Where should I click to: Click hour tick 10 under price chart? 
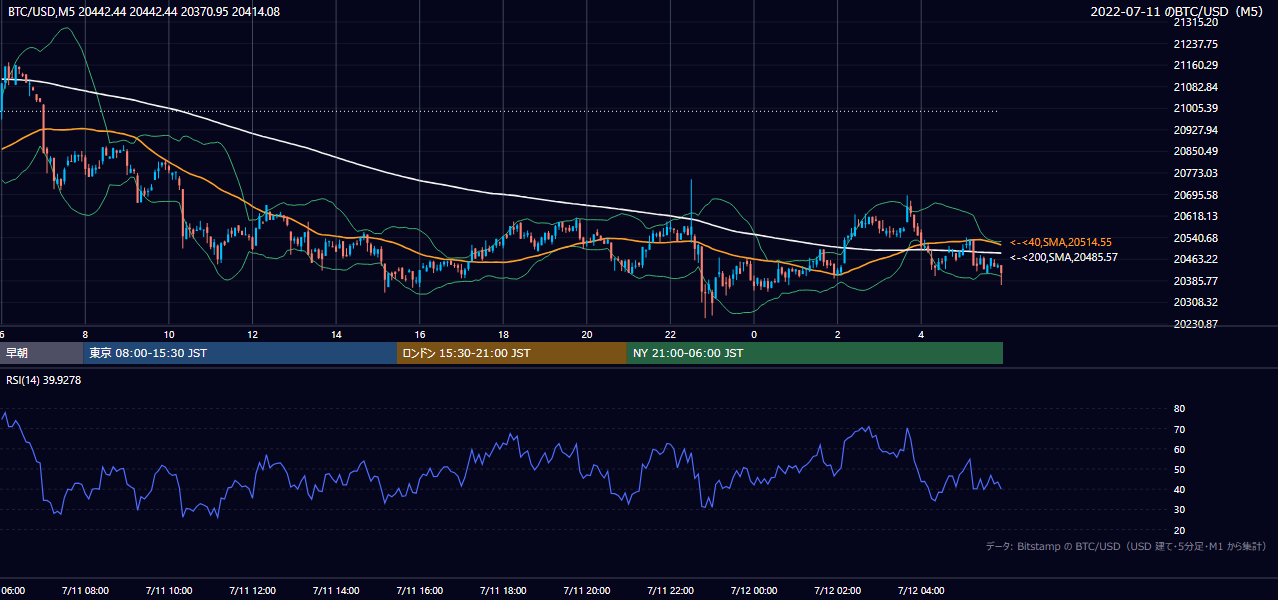169,335
